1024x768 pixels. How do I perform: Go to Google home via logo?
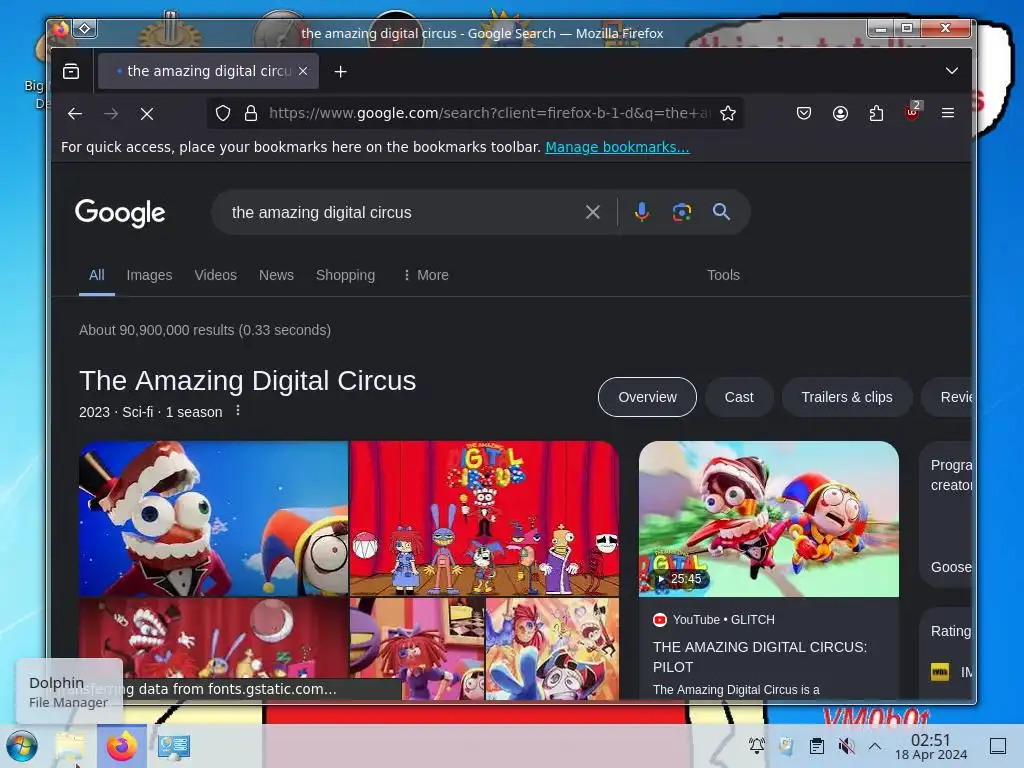click(120, 213)
